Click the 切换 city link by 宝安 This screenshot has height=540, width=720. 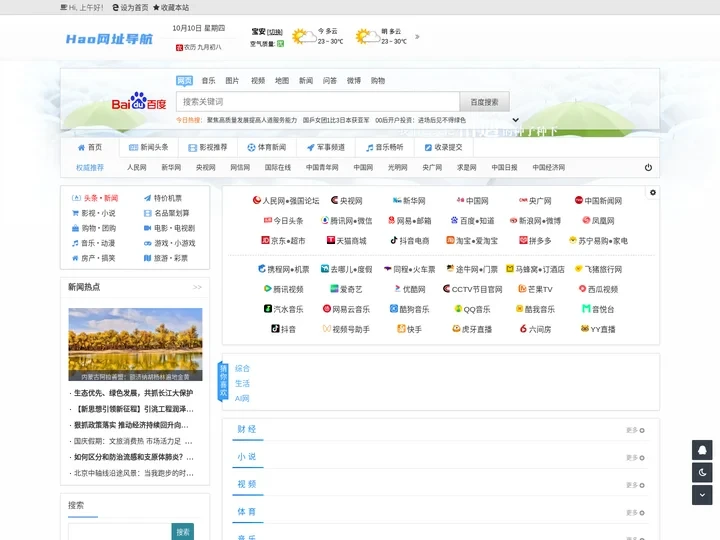point(275,32)
